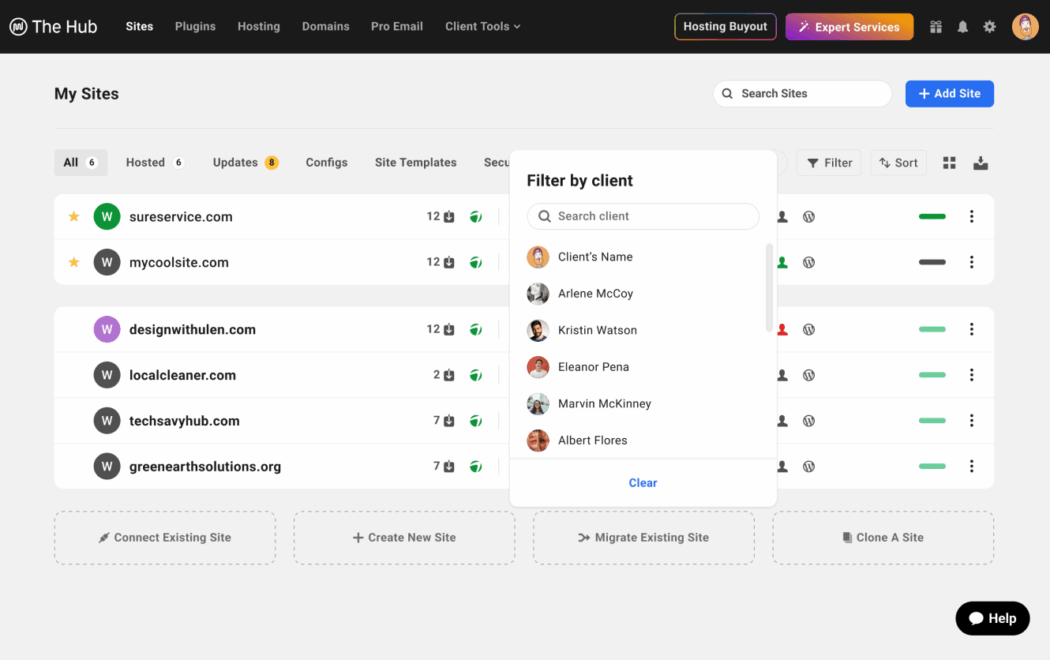This screenshot has height=660, width=1050.
Task: Click the client assignment icon for techsavyhub.com
Action: 781,420
